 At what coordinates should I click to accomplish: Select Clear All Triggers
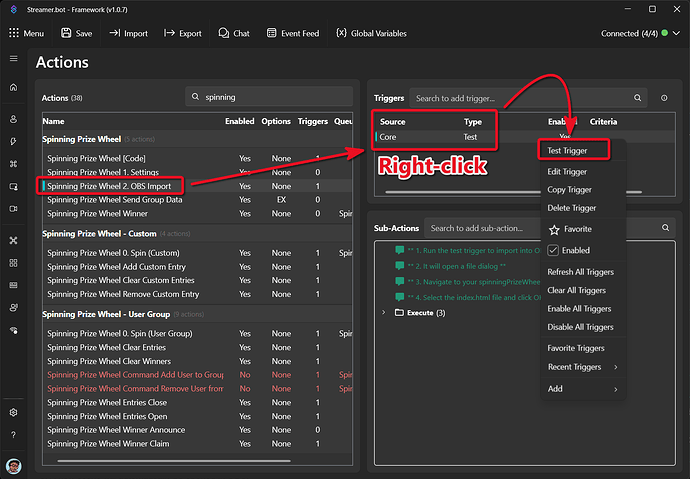pos(576,290)
